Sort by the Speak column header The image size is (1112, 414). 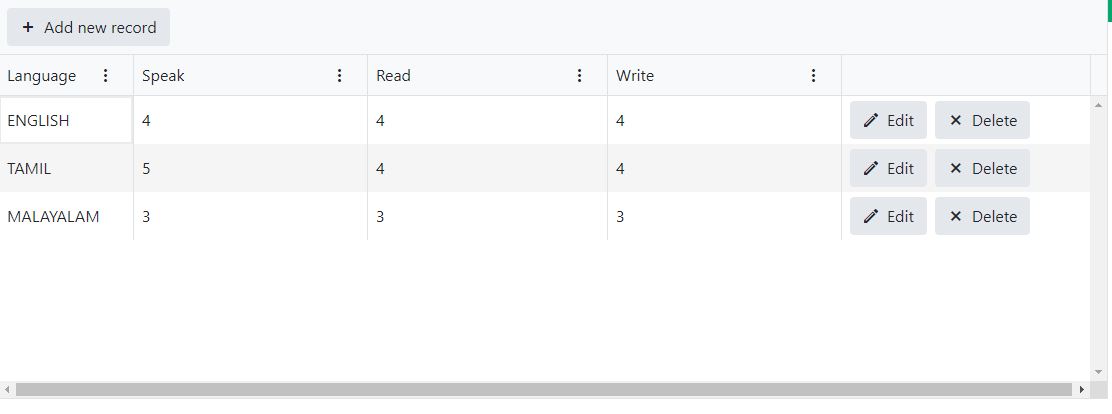pyautogui.click(x=164, y=76)
